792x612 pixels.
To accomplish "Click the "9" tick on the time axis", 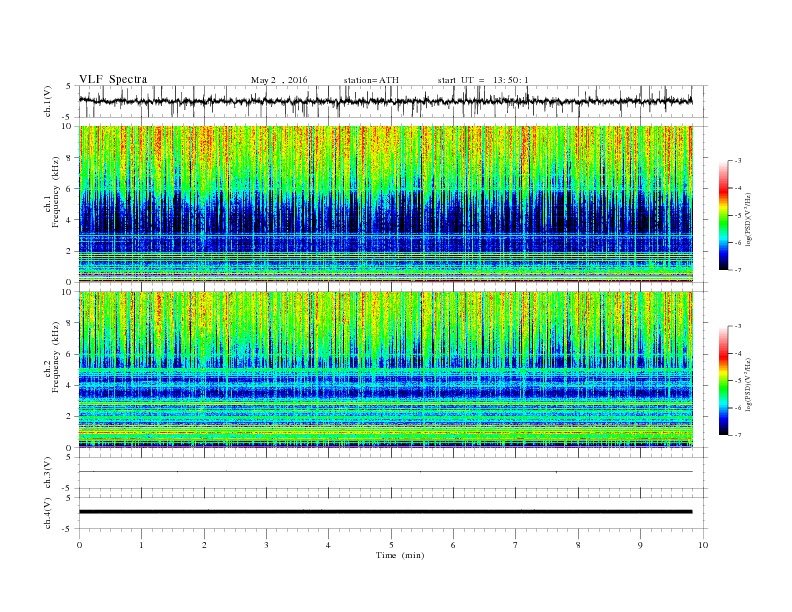I will (640, 545).
